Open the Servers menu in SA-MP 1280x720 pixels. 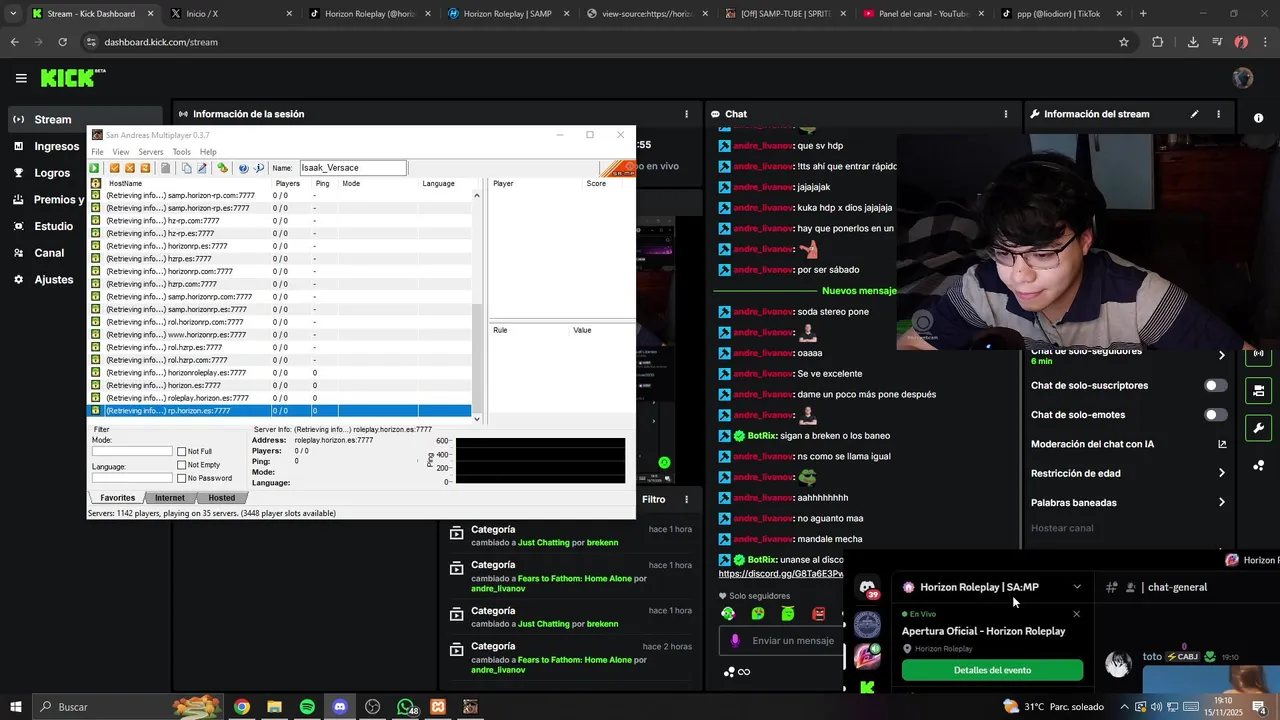tap(151, 152)
